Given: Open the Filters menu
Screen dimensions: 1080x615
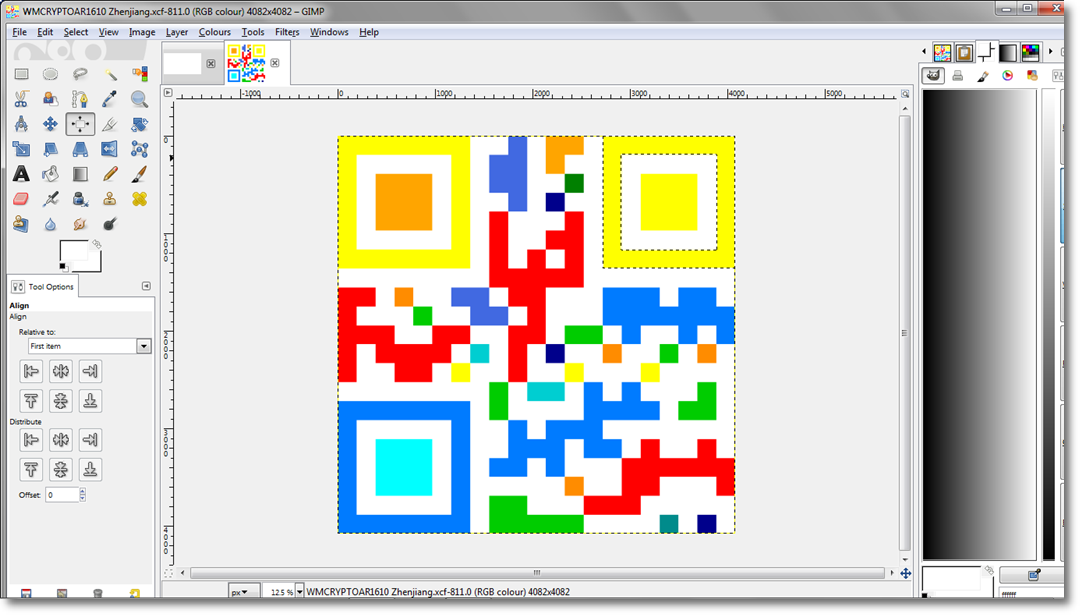Looking at the screenshot, I should pyautogui.click(x=287, y=32).
